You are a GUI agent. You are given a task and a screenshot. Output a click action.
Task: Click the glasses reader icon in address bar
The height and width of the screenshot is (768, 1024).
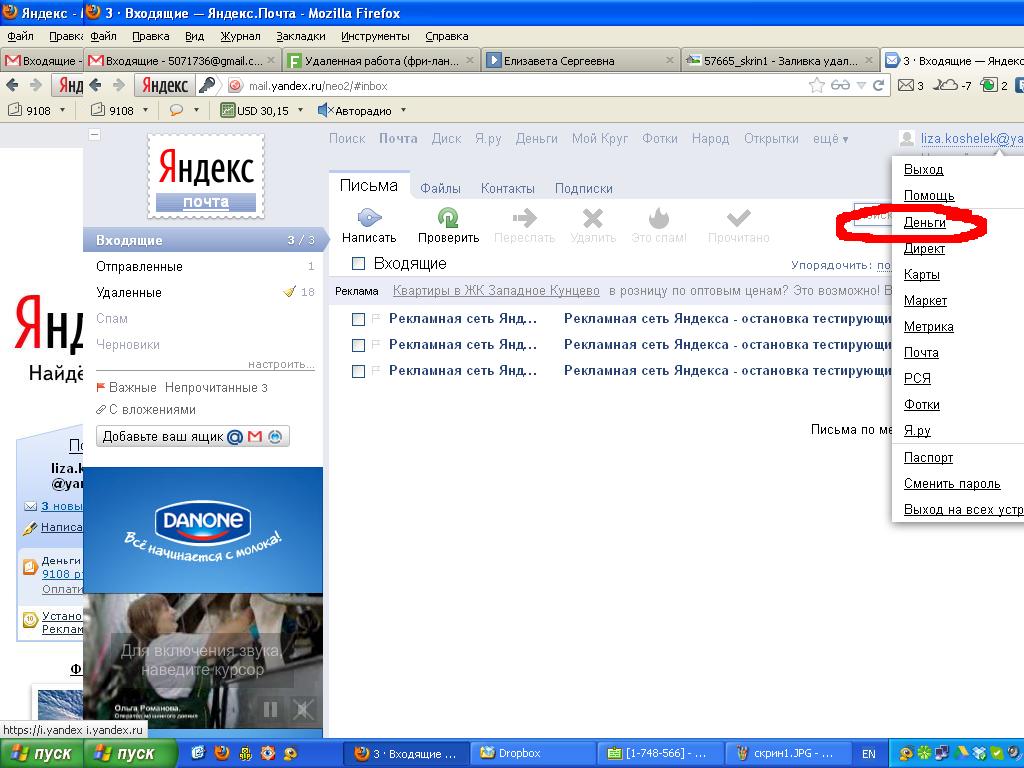(840, 86)
